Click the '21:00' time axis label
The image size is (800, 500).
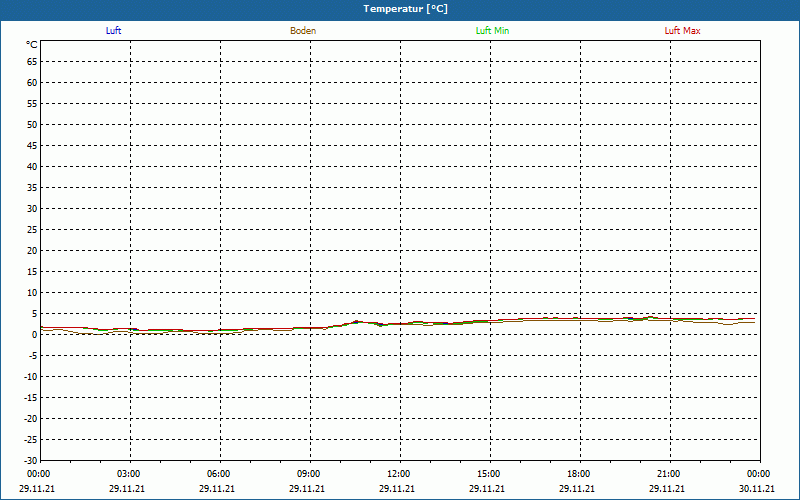click(668, 474)
